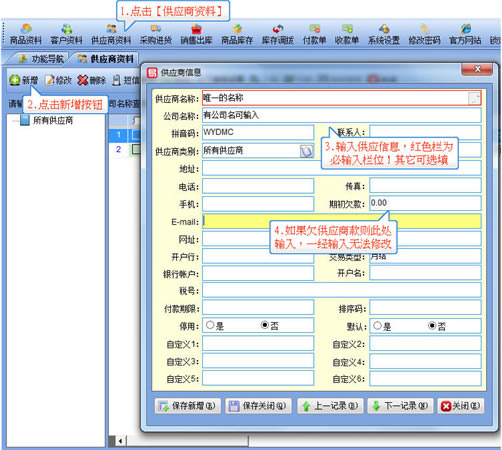The height and width of the screenshot is (450, 502).
Task: Select 否 for the 默认 option
Action: [432, 325]
